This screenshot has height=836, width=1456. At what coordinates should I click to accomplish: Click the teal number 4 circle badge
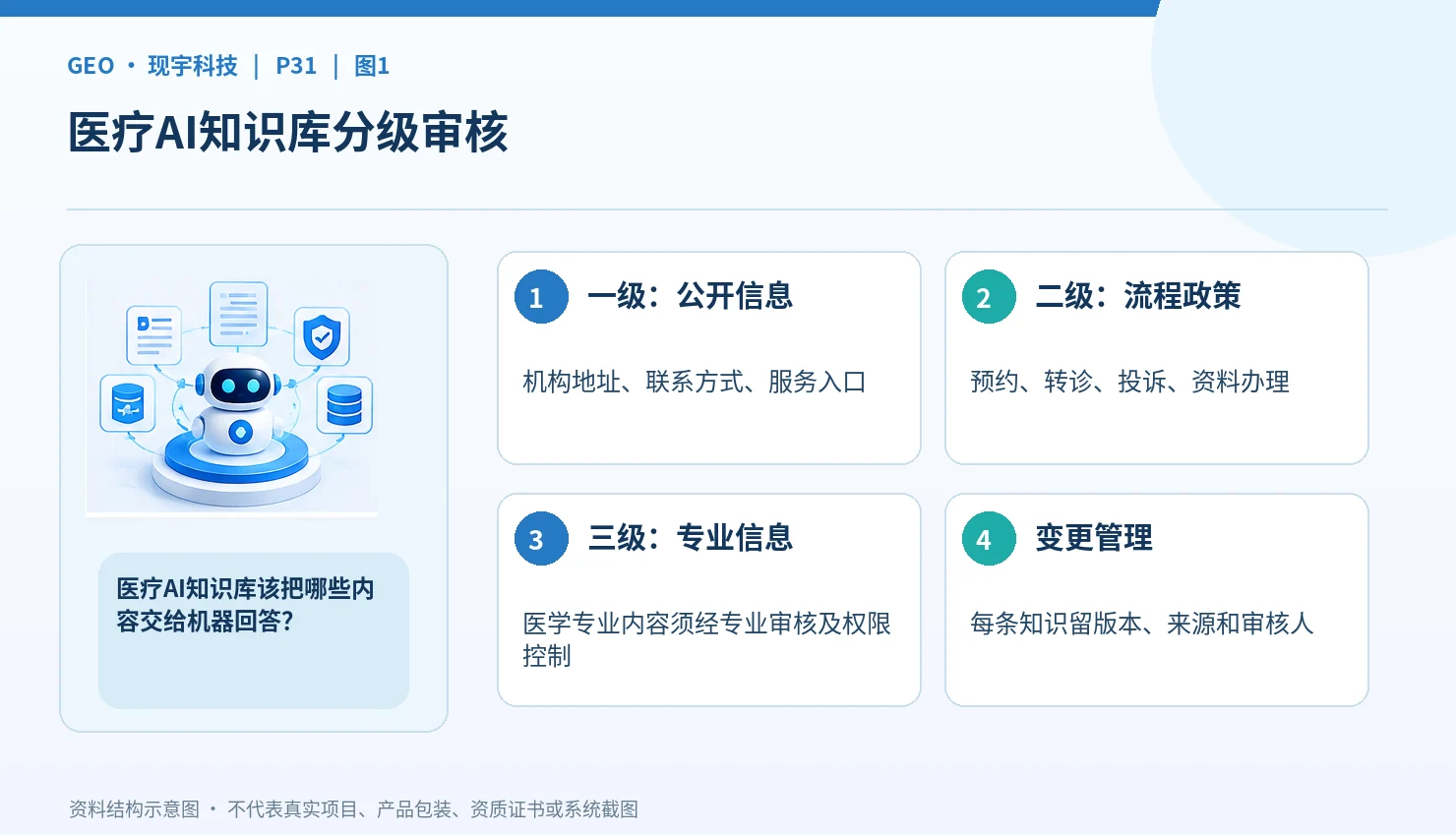[989, 538]
